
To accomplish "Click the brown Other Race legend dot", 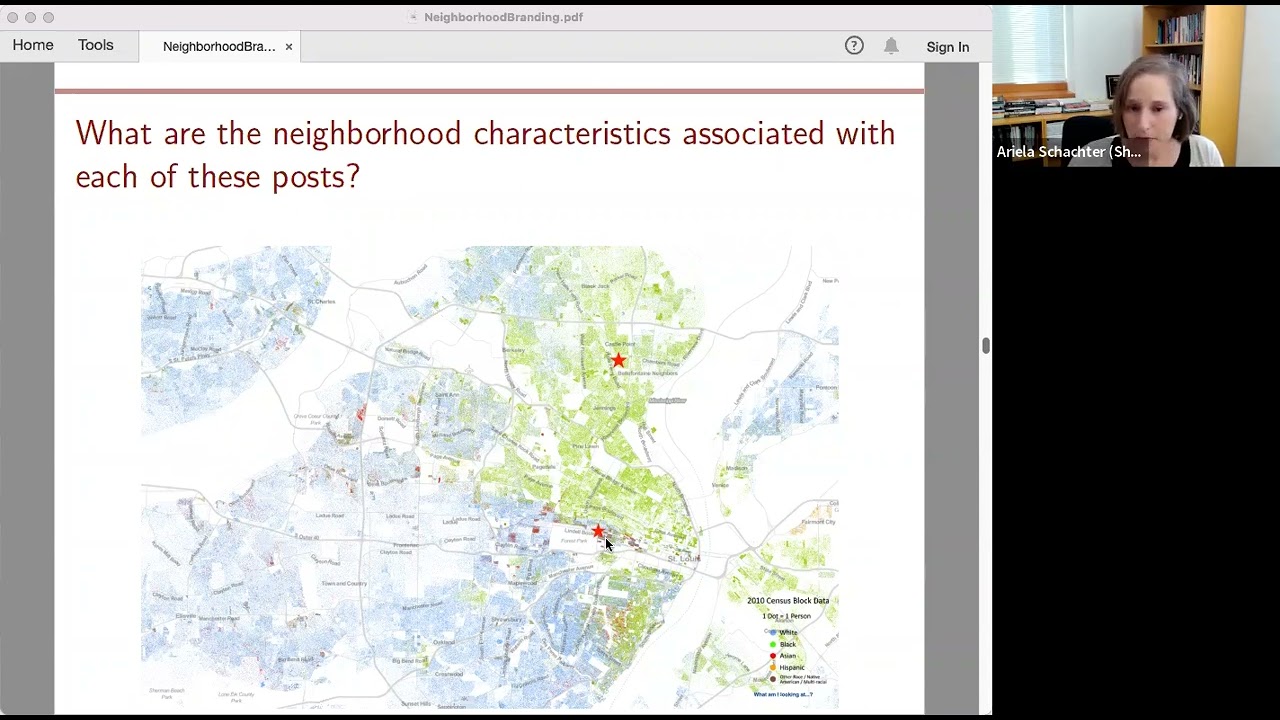I will click(773, 679).
